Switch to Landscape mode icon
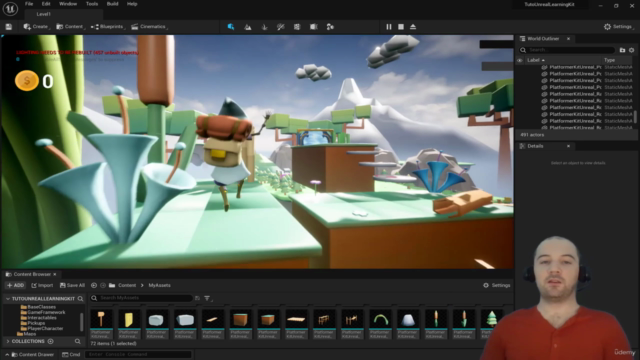Screen dimensions: 640x360 [248, 27]
